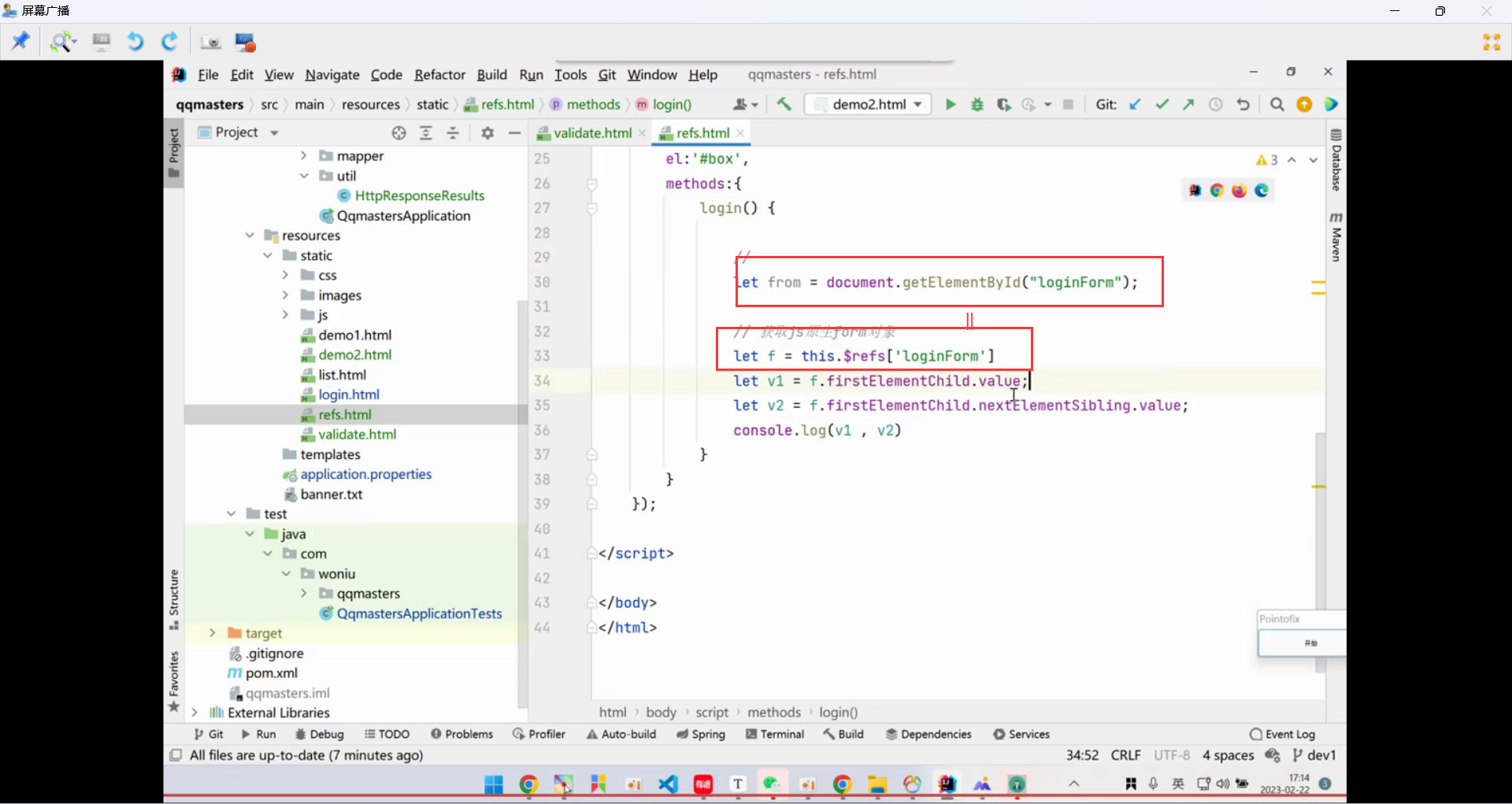Switch to the validate.html editor tab

(591, 133)
